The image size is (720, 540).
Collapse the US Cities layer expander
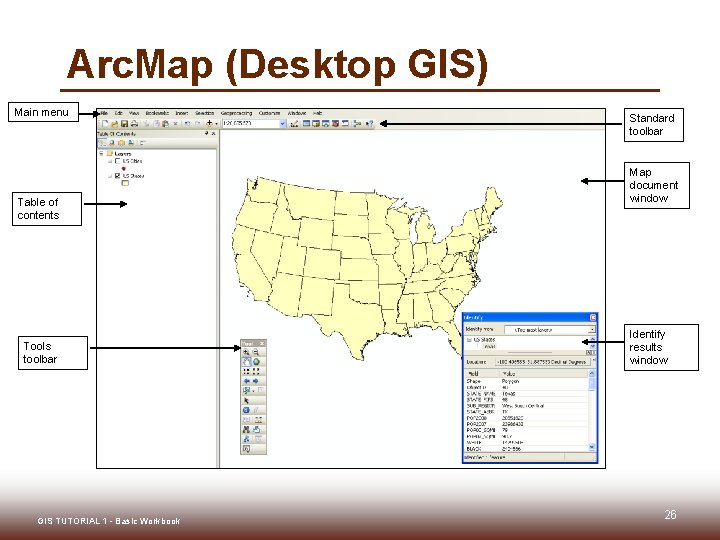pos(110,161)
